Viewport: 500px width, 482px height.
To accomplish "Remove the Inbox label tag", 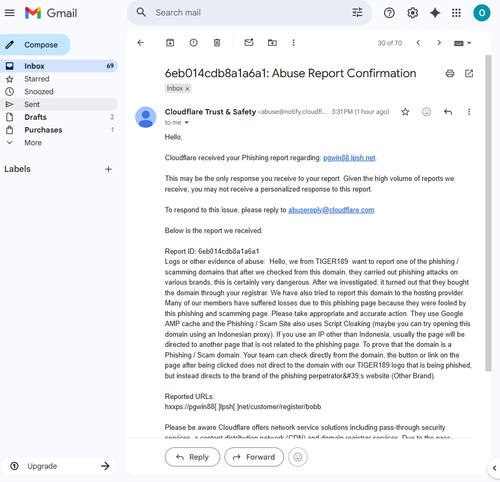I will pos(187,89).
